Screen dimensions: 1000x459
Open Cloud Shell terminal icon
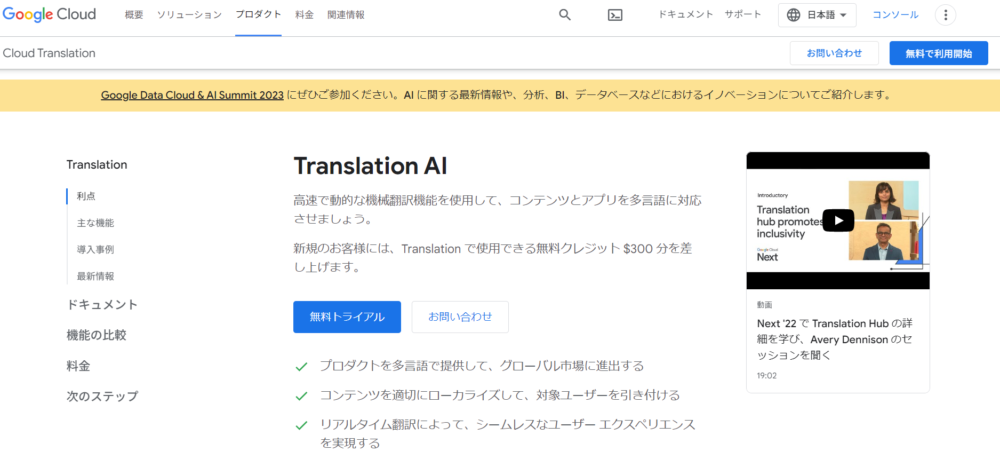point(616,15)
